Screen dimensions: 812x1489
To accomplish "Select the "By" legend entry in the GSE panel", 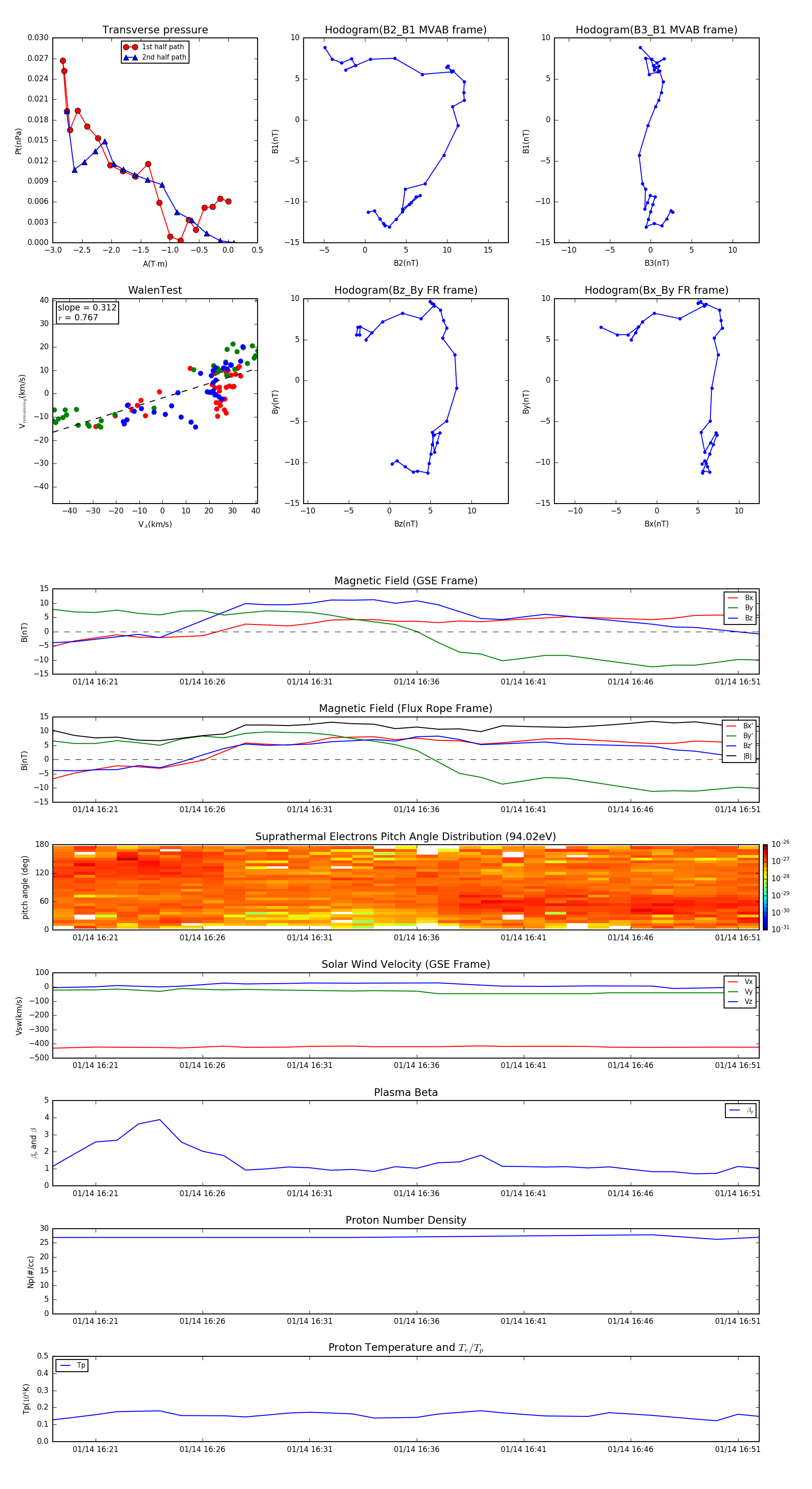I will 740,607.
